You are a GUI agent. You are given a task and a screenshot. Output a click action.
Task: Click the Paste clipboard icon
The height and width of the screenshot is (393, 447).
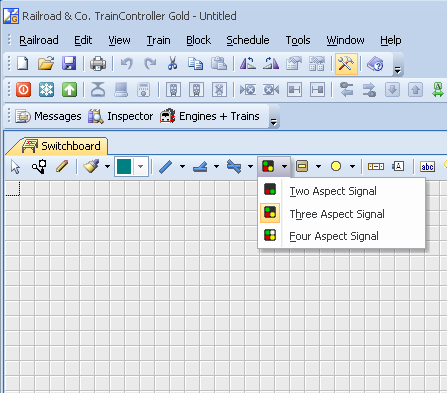click(x=219, y=63)
